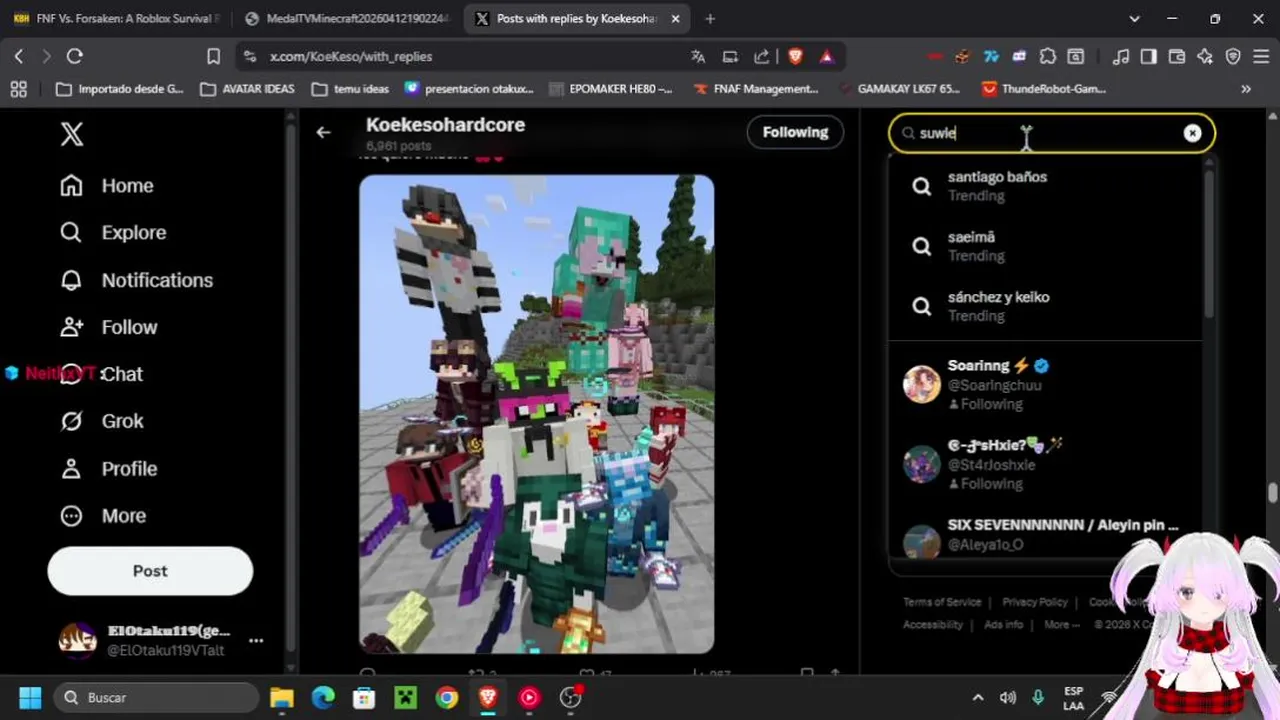Click the white Post button
The width and height of the screenshot is (1280, 720).
coord(150,571)
